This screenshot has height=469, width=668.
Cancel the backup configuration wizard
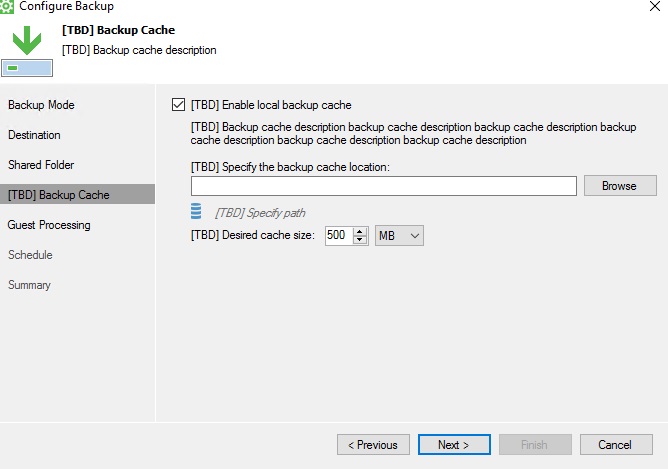(x=616, y=445)
